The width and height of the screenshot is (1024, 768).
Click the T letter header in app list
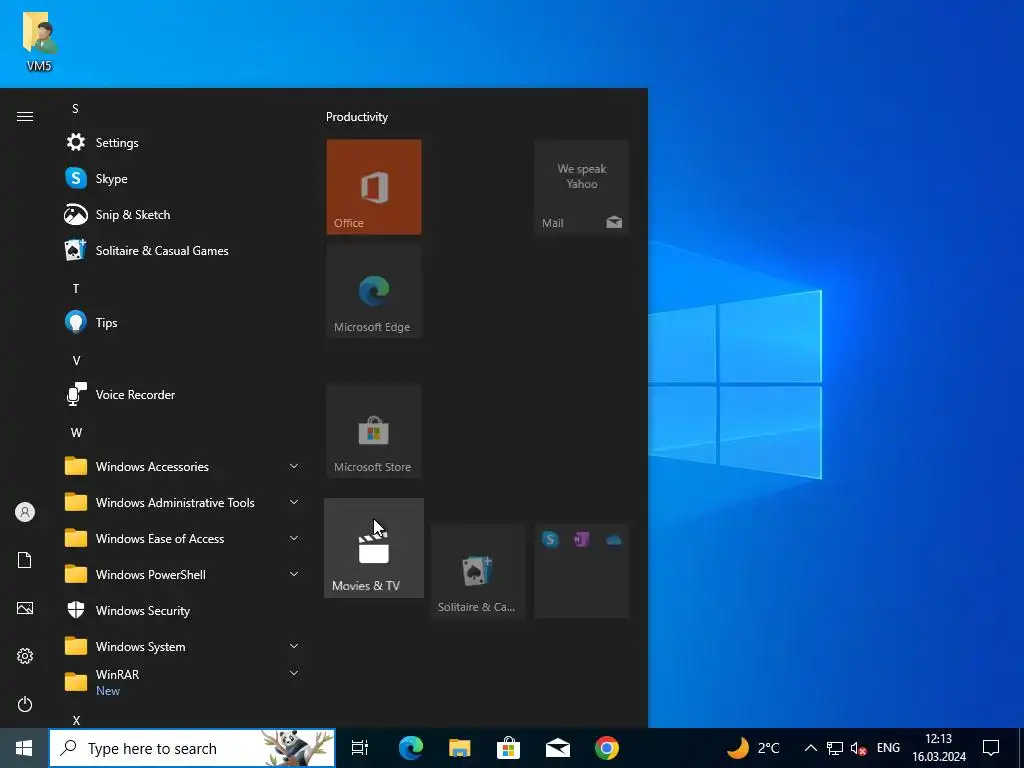pyautogui.click(x=76, y=288)
